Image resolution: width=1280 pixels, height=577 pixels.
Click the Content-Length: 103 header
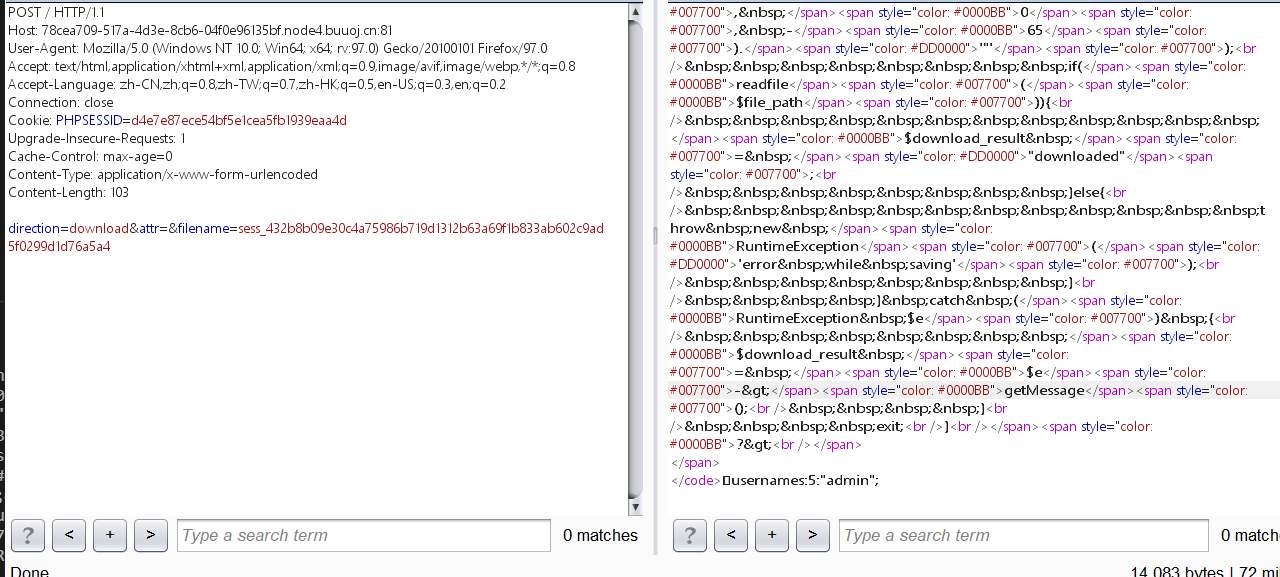[x=68, y=192]
